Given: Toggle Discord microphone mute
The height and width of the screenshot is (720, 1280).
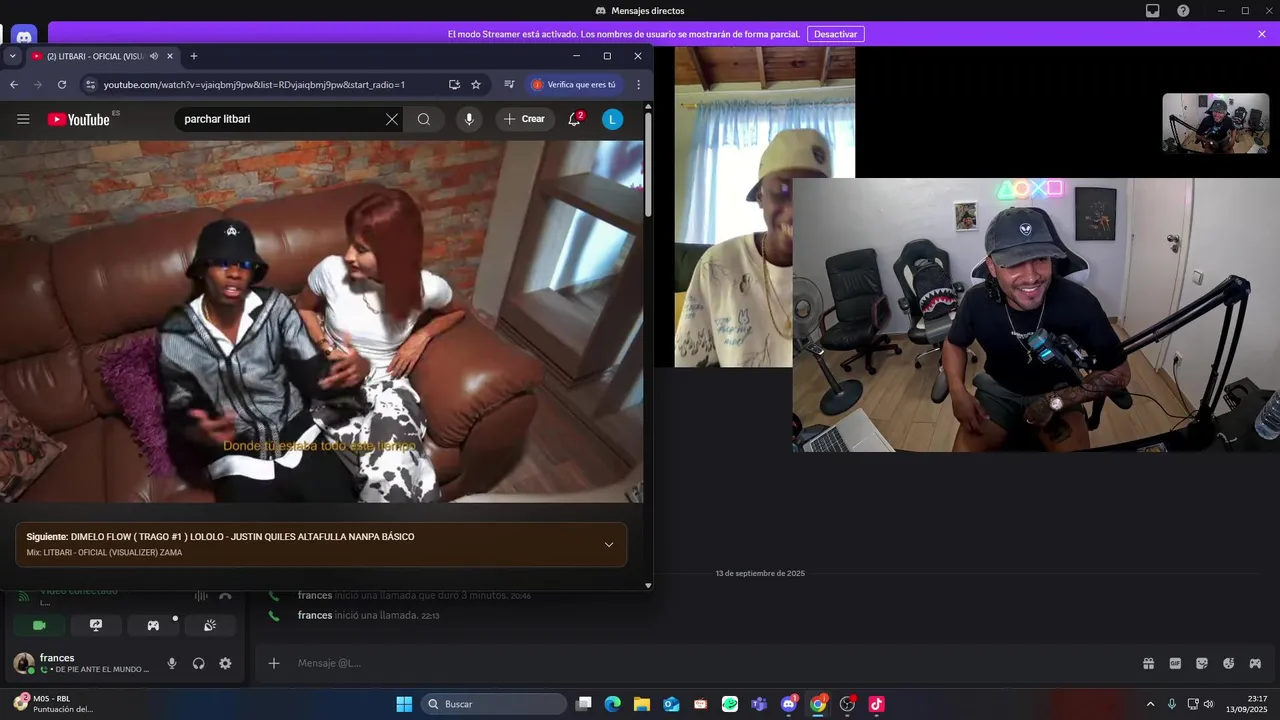Looking at the screenshot, I should tap(172, 663).
